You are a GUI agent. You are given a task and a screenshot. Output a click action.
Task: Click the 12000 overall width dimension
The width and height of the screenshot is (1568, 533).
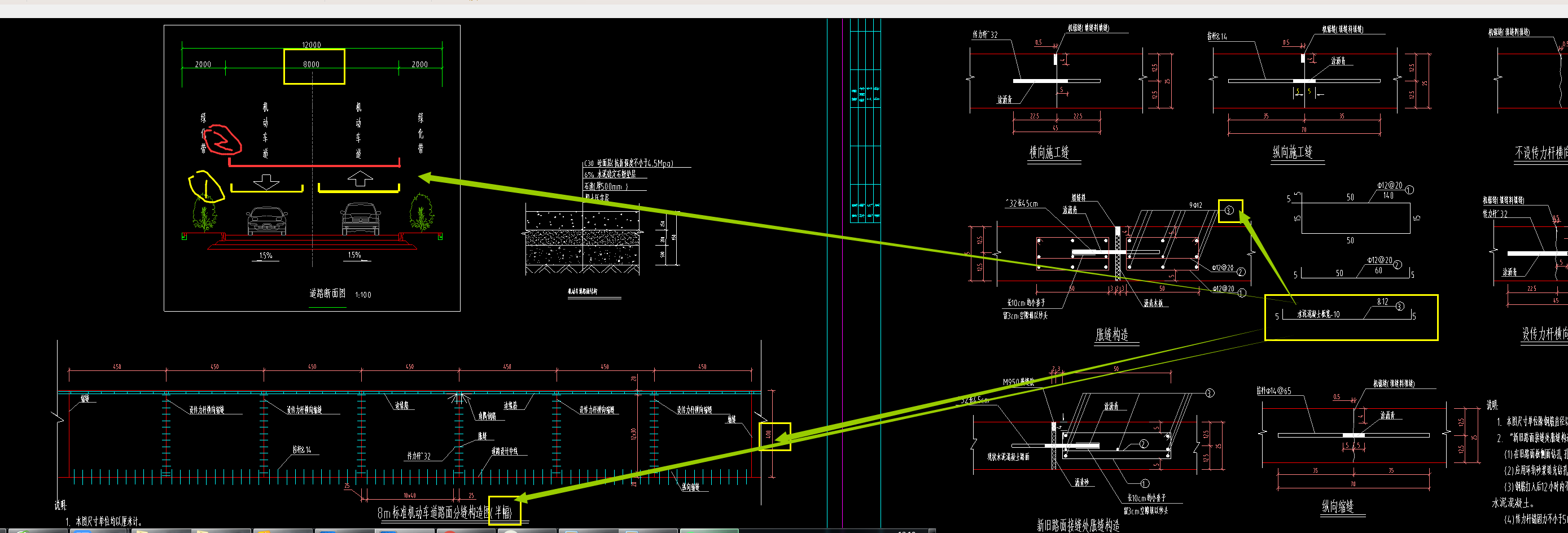tap(311, 45)
